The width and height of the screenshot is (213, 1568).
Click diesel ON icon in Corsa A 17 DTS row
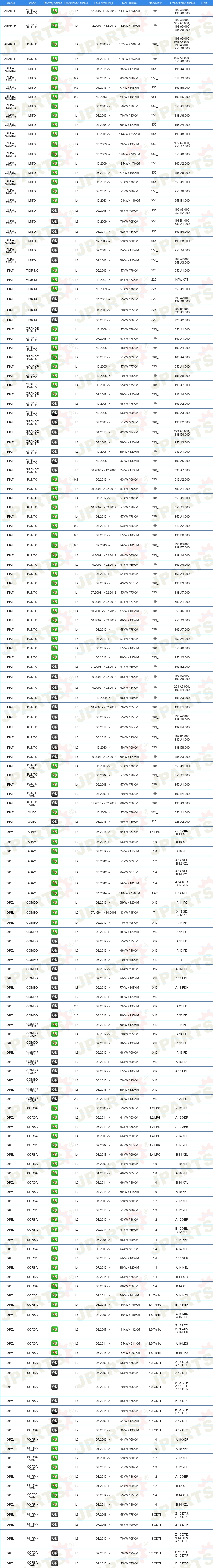[x=55, y=1430]
